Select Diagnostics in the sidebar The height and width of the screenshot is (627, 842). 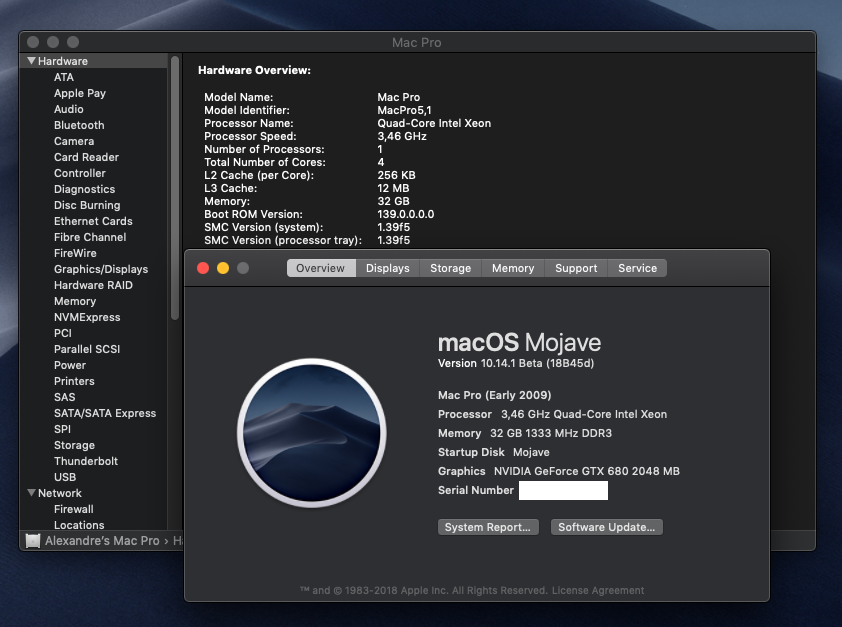point(84,189)
